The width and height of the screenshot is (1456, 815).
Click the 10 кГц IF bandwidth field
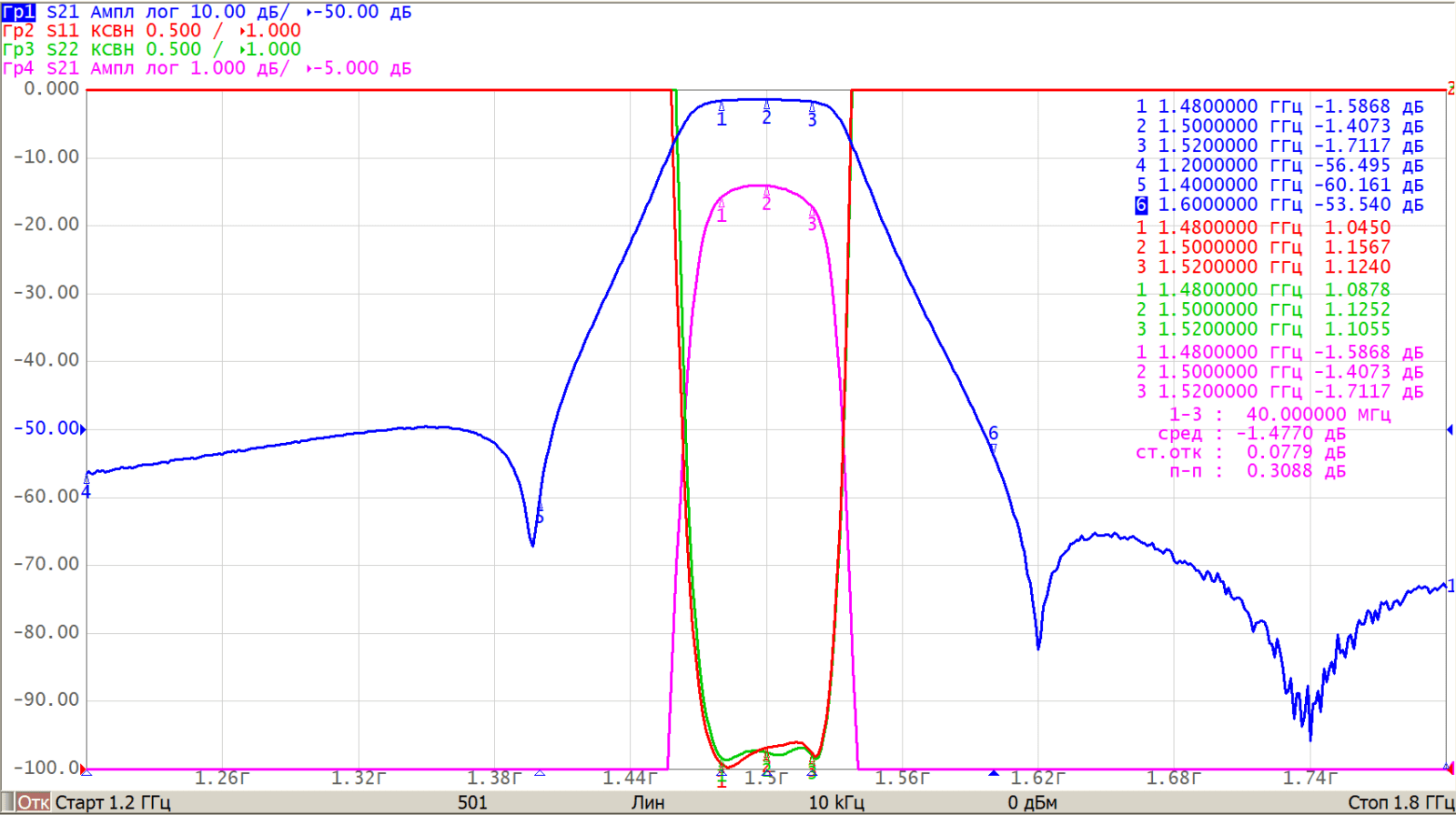click(835, 802)
